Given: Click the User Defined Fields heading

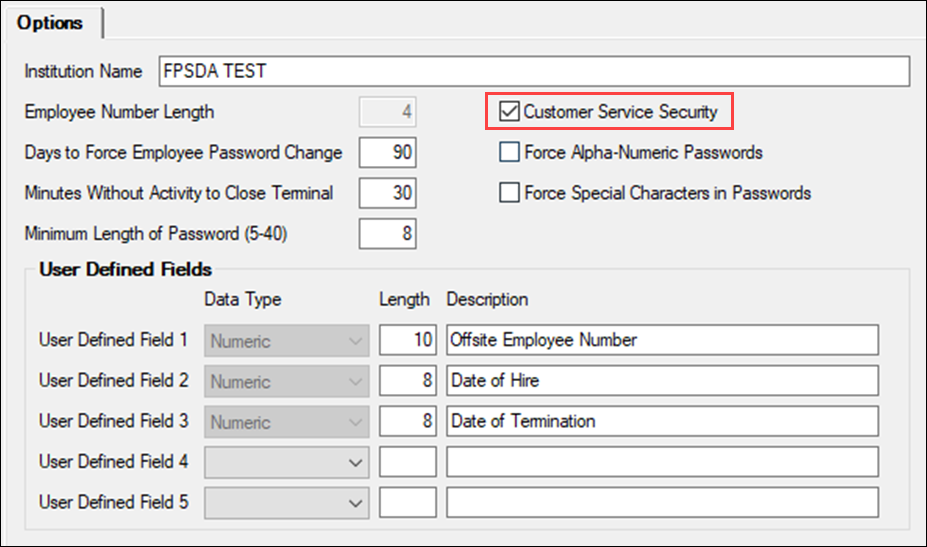Looking at the screenshot, I should click(x=125, y=270).
